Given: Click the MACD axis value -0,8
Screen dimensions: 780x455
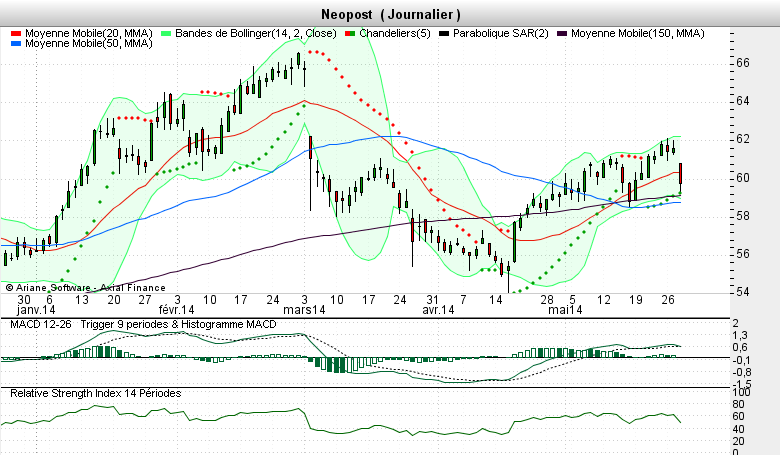Looking at the screenshot, I should (x=740, y=372).
